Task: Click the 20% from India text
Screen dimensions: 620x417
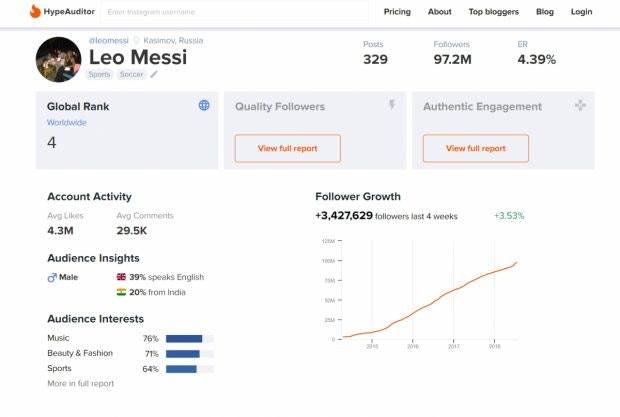Action: (x=157, y=292)
